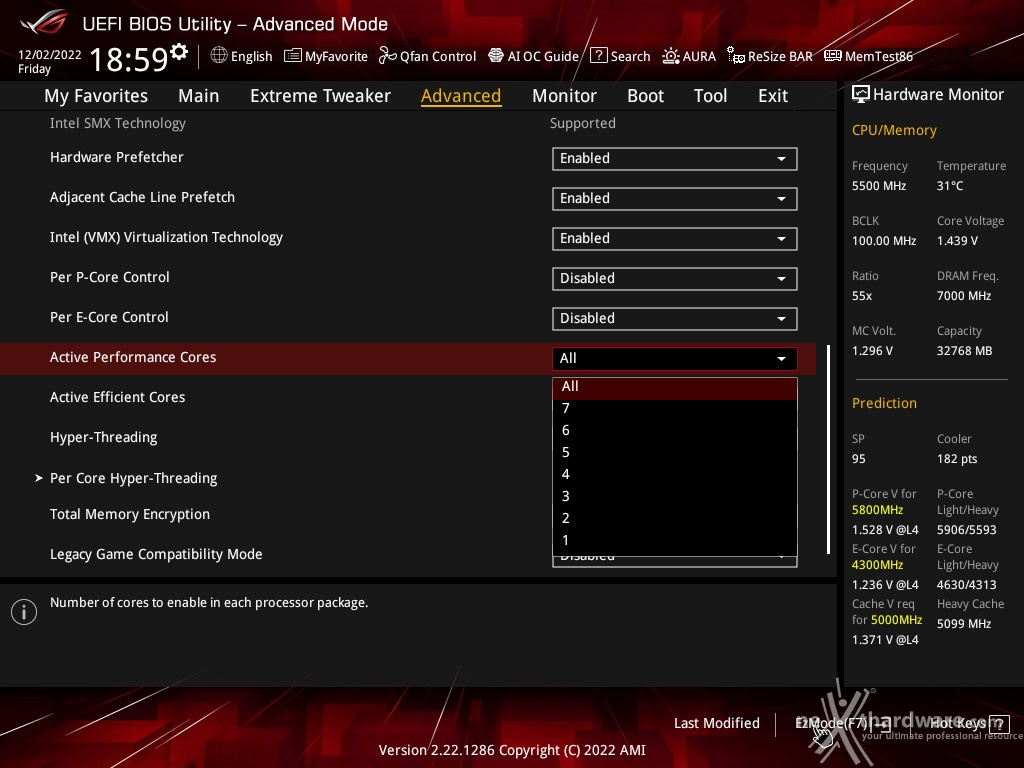Choose 2 active performance cores
Viewport: 1024px width, 768px height.
tap(675, 519)
